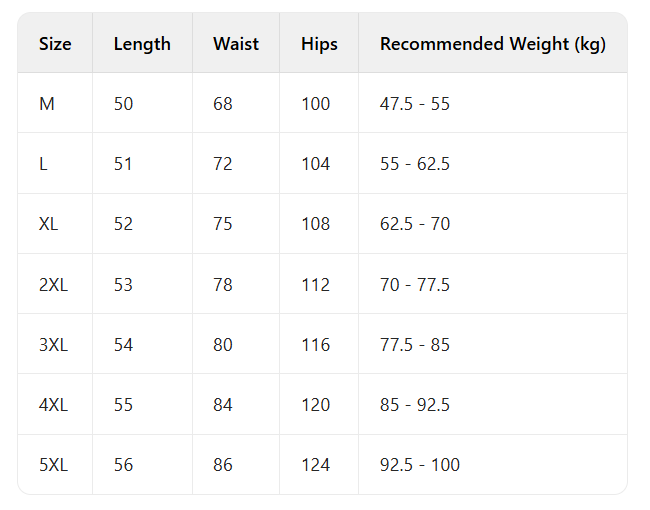Click the Size column header
The height and width of the screenshot is (510, 650).
coord(55,44)
